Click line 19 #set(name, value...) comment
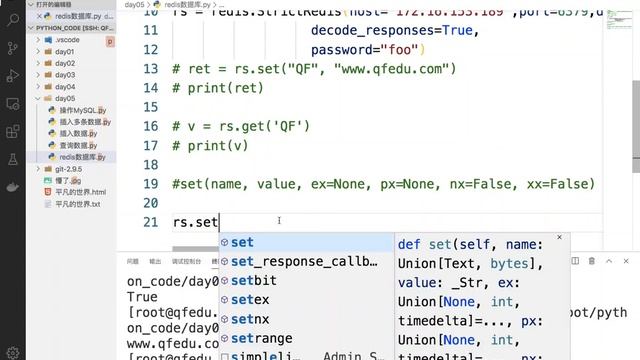 383,184
